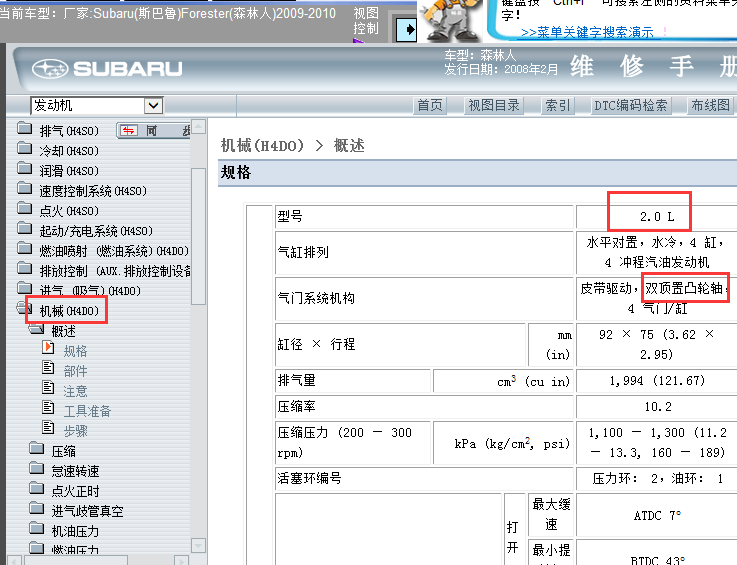The height and width of the screenshot is (565, 737).
Task: Open folder icon for 点火(H4SO)
Action: (x=24, y=209)
